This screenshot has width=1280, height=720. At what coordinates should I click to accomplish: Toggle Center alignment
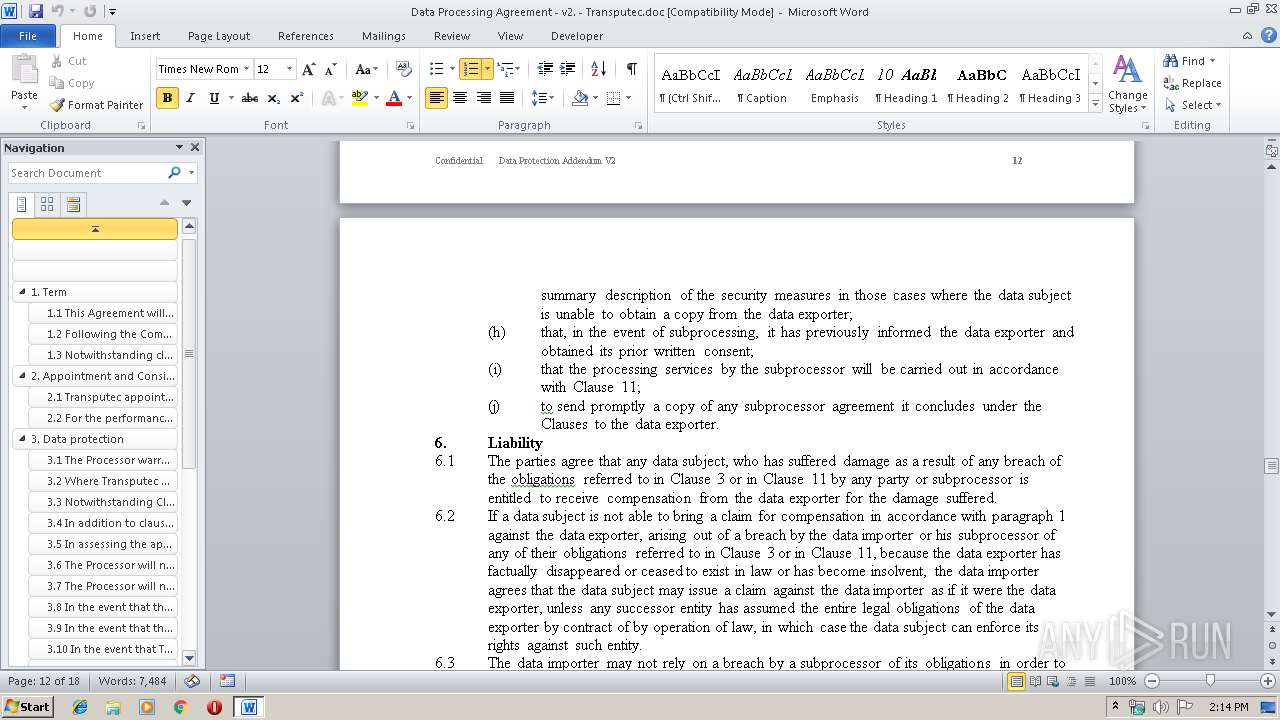pos(460,98)
